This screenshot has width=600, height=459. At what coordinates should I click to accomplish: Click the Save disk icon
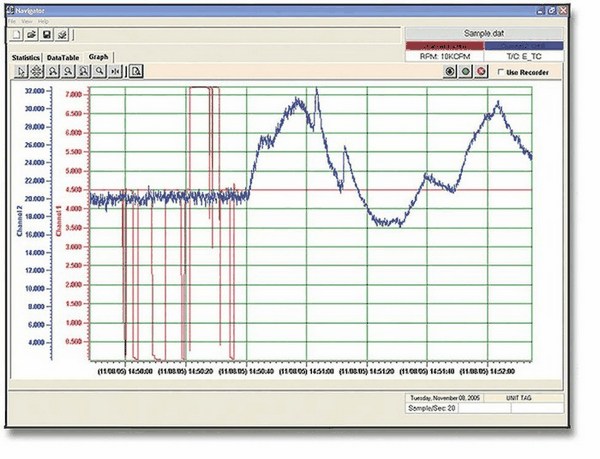(x=47, y=34)
